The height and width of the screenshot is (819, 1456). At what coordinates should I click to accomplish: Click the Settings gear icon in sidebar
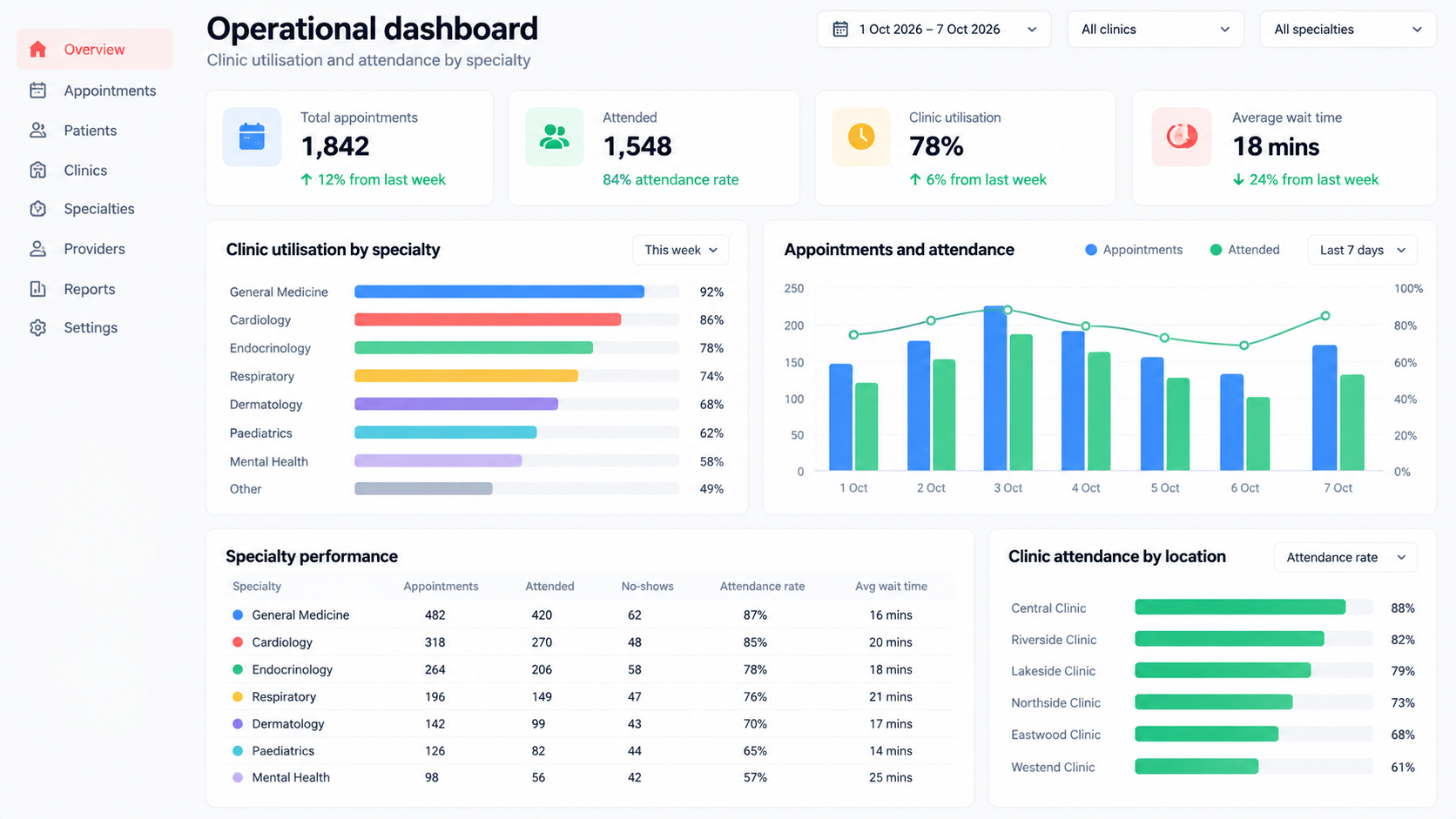[37, 328]
